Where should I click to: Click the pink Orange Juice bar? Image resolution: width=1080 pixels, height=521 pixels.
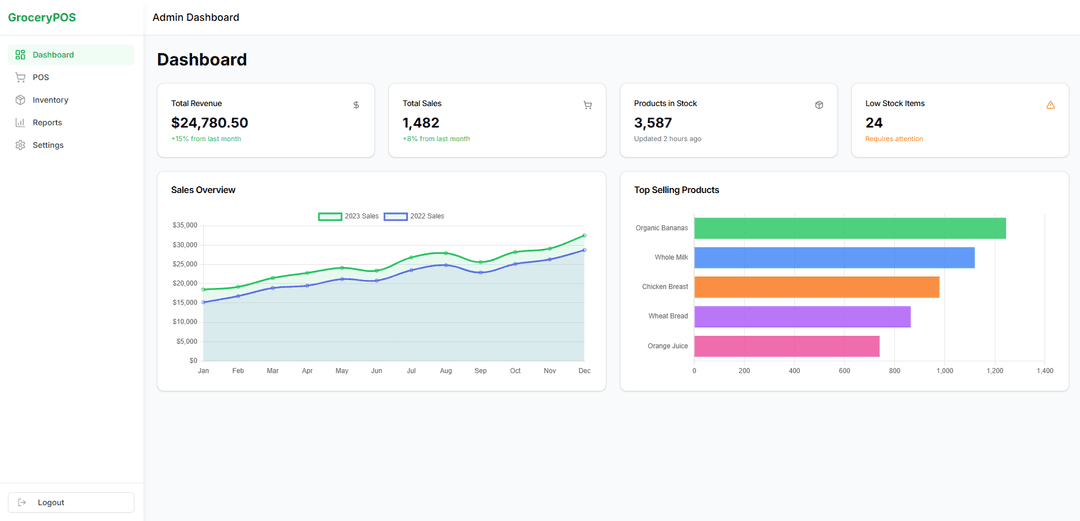pyautogui.click(x=786, y=346)
